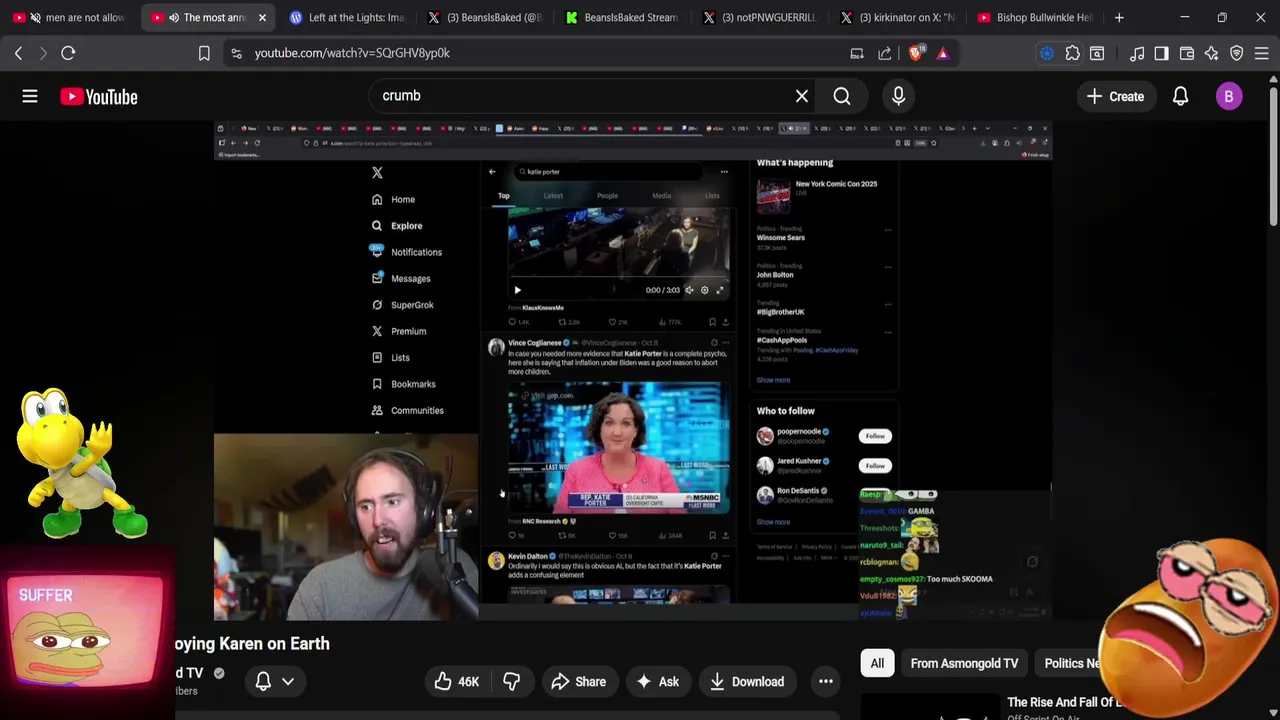Download this video
The height and width of the screenshot is (720, 1280).
(746, 682)
